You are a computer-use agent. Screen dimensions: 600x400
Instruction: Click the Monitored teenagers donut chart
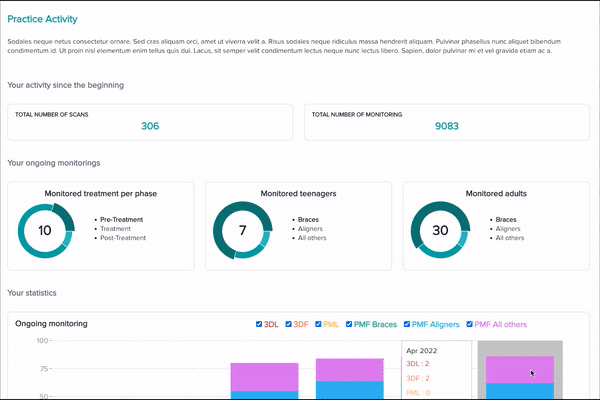click(243, 230)
